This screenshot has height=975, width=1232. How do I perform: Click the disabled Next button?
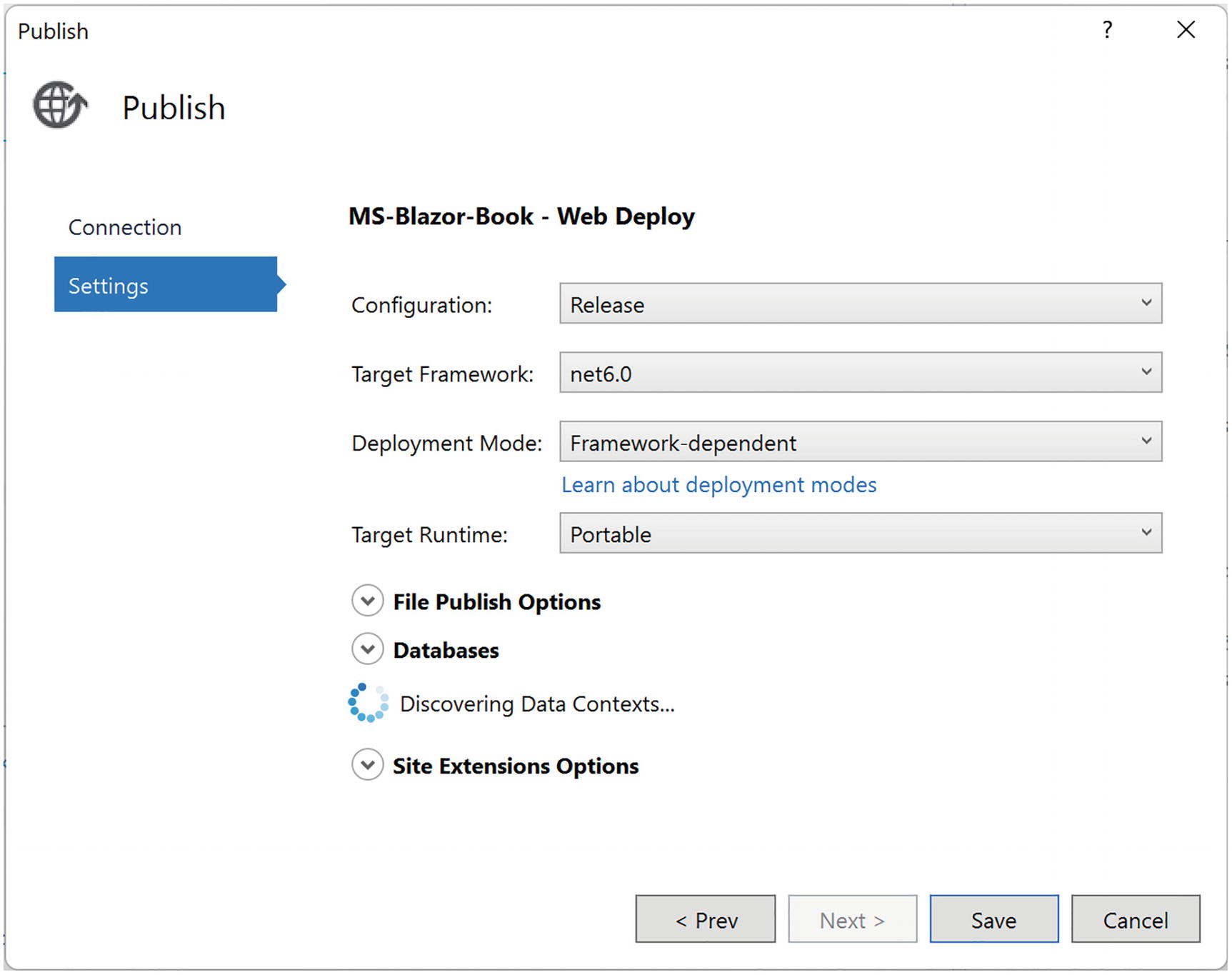coord(852,919)
